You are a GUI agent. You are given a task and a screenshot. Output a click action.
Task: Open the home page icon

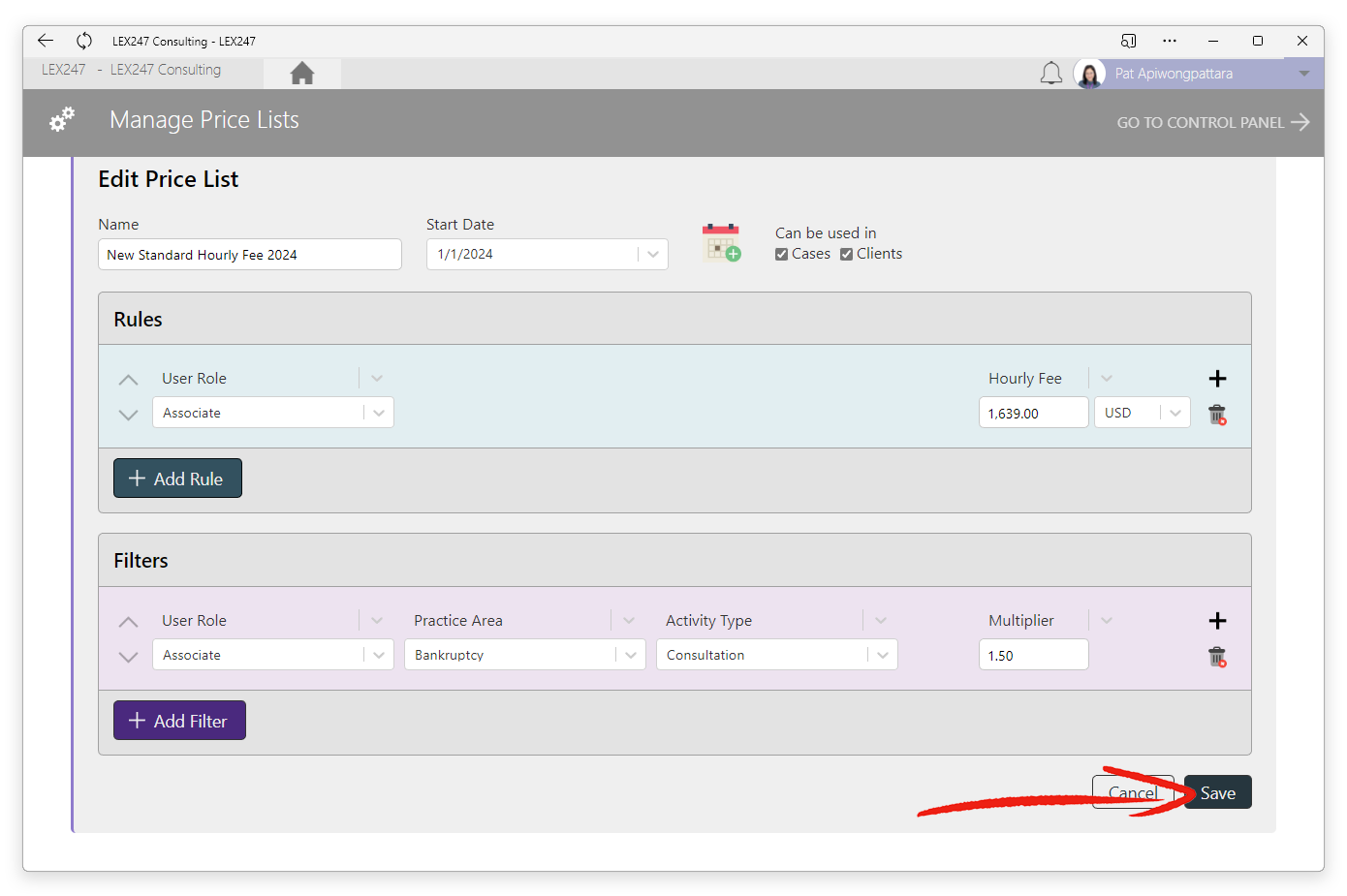[302, 73]
